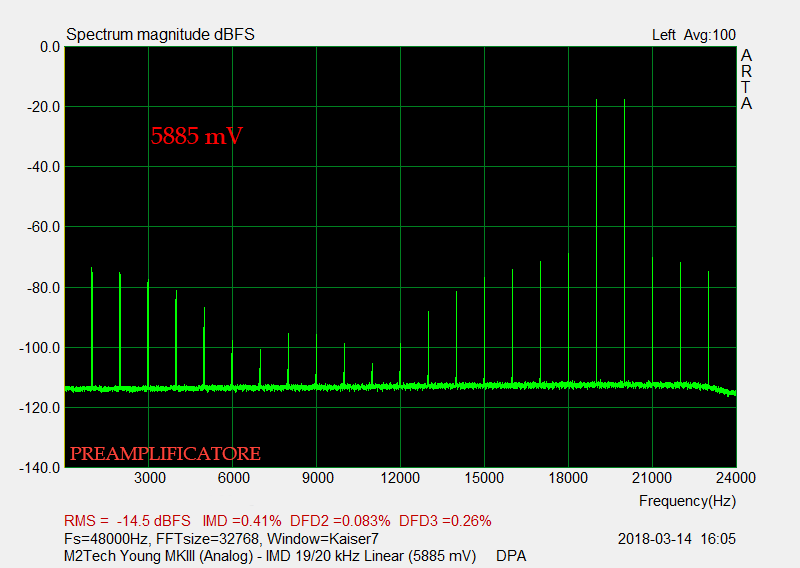
Task: Click the 'DPA' text in the caption
Action: tap(511, 556)
